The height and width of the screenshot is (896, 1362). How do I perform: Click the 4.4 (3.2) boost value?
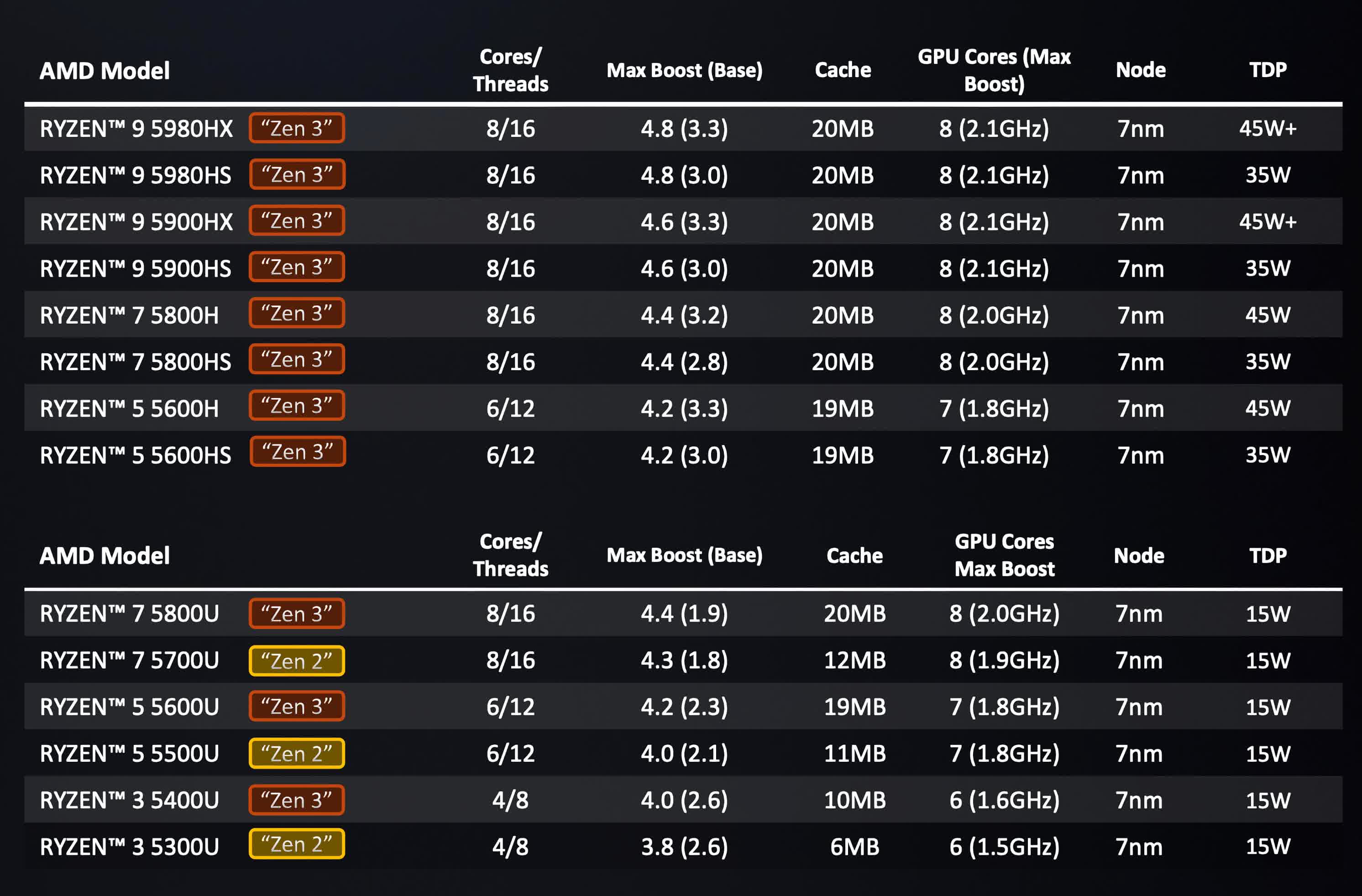(x=685, y=316)
